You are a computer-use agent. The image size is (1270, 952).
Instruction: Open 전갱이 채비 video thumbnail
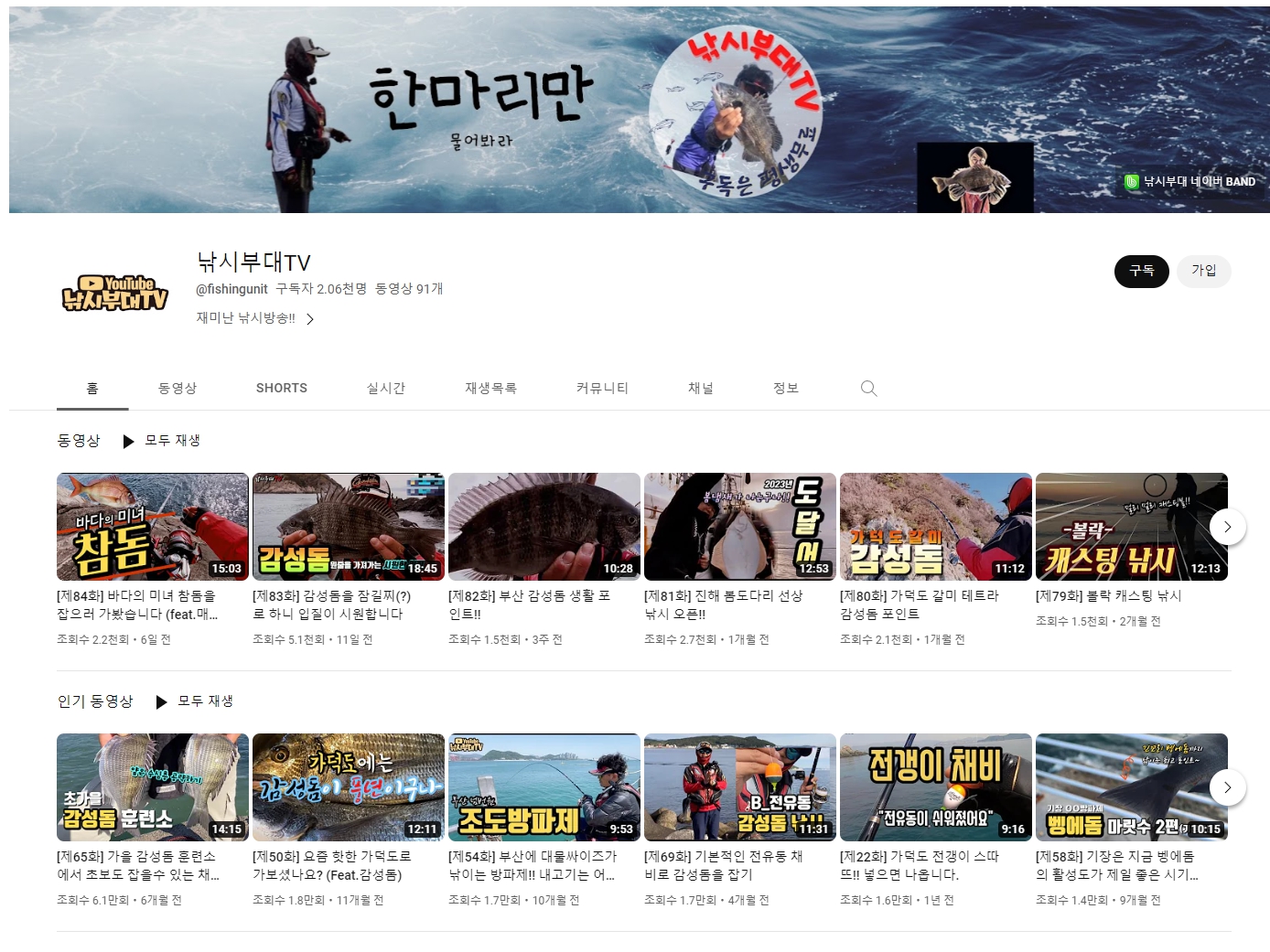(x=935, y=787)
